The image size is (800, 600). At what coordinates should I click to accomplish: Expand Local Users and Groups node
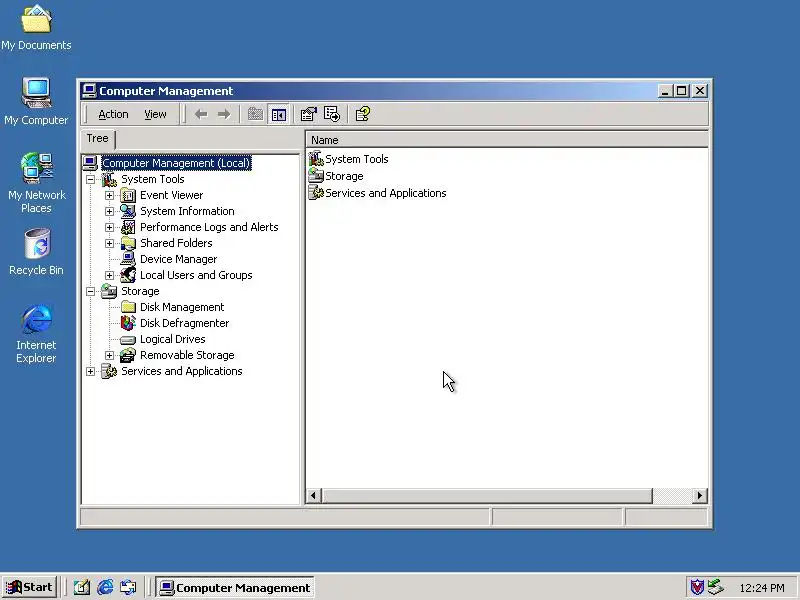[109, 275]
